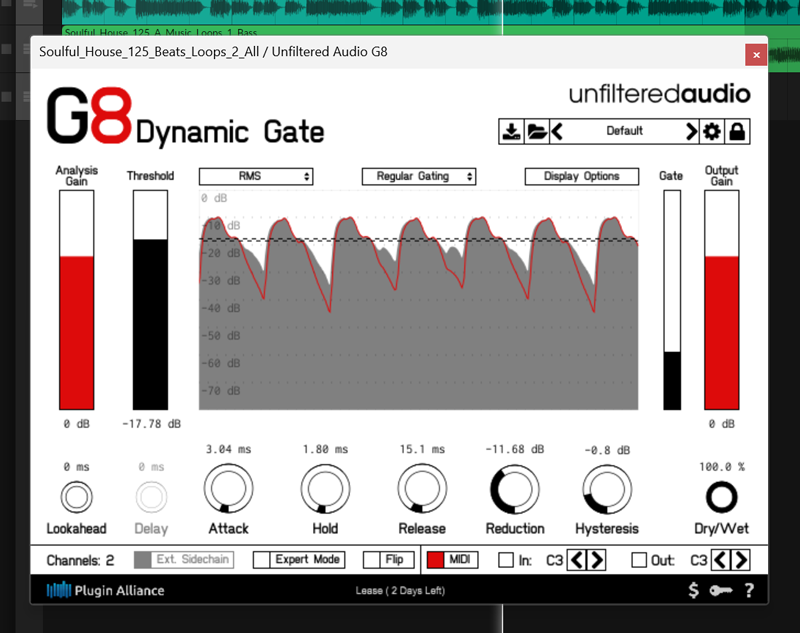This screenshot has width=800, height=633.
Task: Click the Channels: 2 label
Action: tap(80, 560)
